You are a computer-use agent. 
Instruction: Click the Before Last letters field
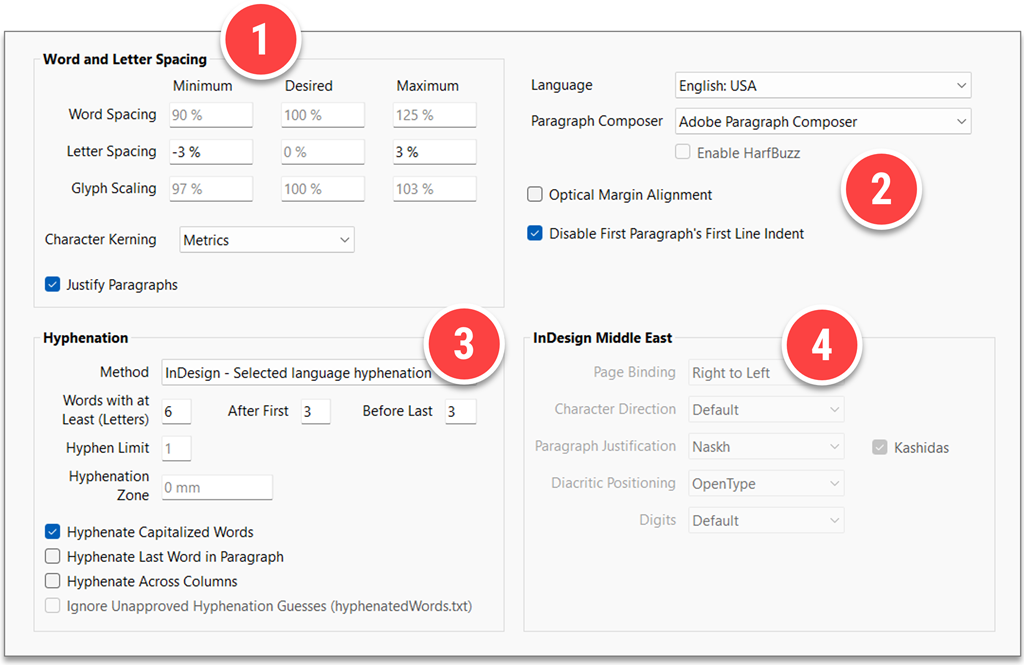tap(460, 412)
